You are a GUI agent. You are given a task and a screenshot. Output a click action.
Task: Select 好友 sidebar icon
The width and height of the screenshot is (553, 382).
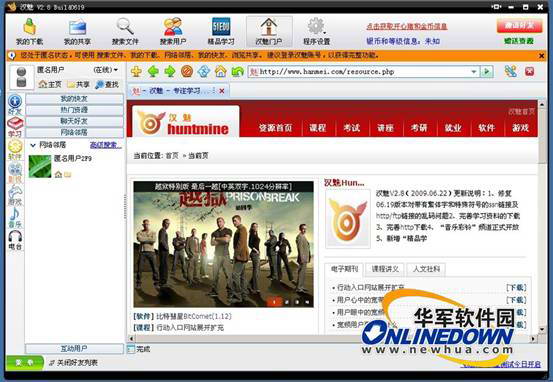click(15, 104)
